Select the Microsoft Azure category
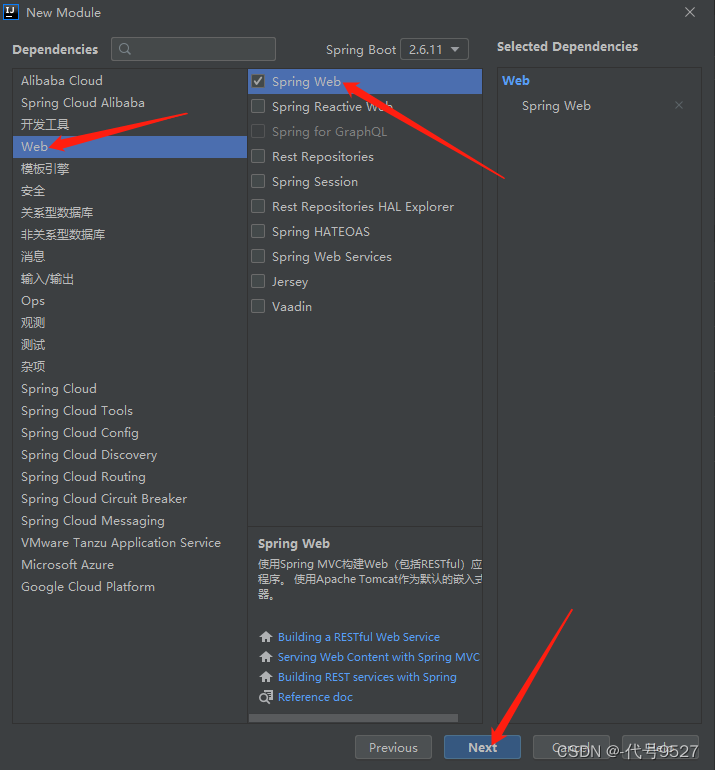 click(130, 565)
